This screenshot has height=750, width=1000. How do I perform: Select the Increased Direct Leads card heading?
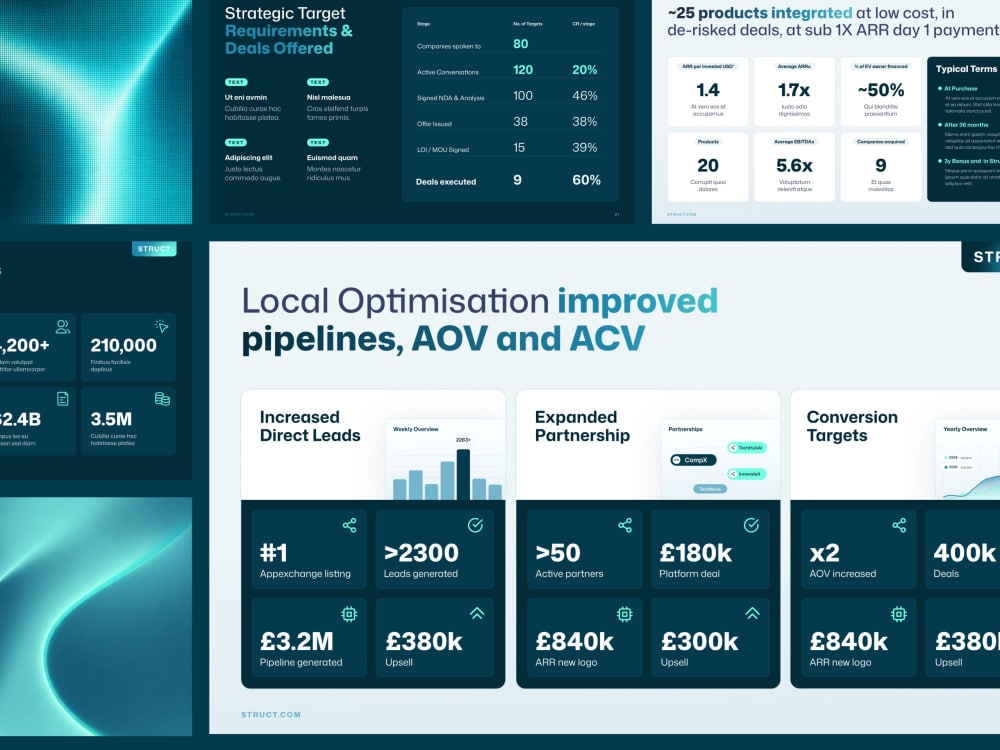pos(310,426)
